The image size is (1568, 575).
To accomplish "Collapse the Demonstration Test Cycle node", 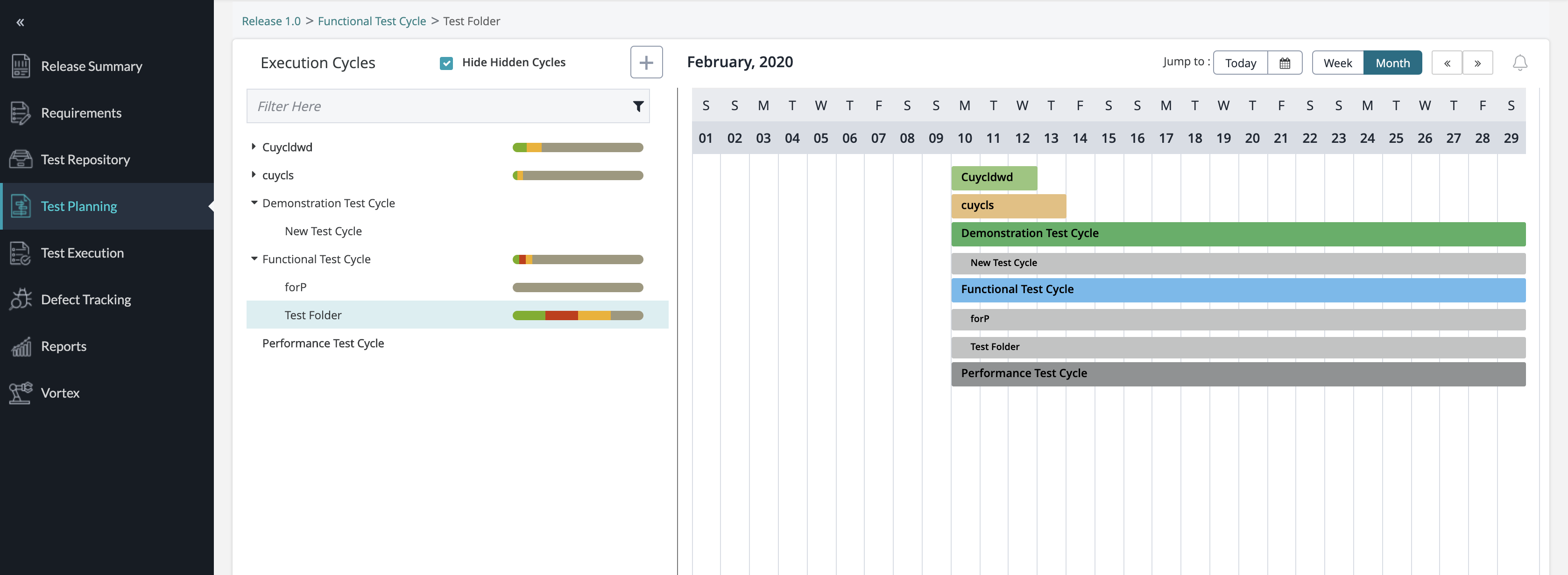I will [x=254, y=203].
